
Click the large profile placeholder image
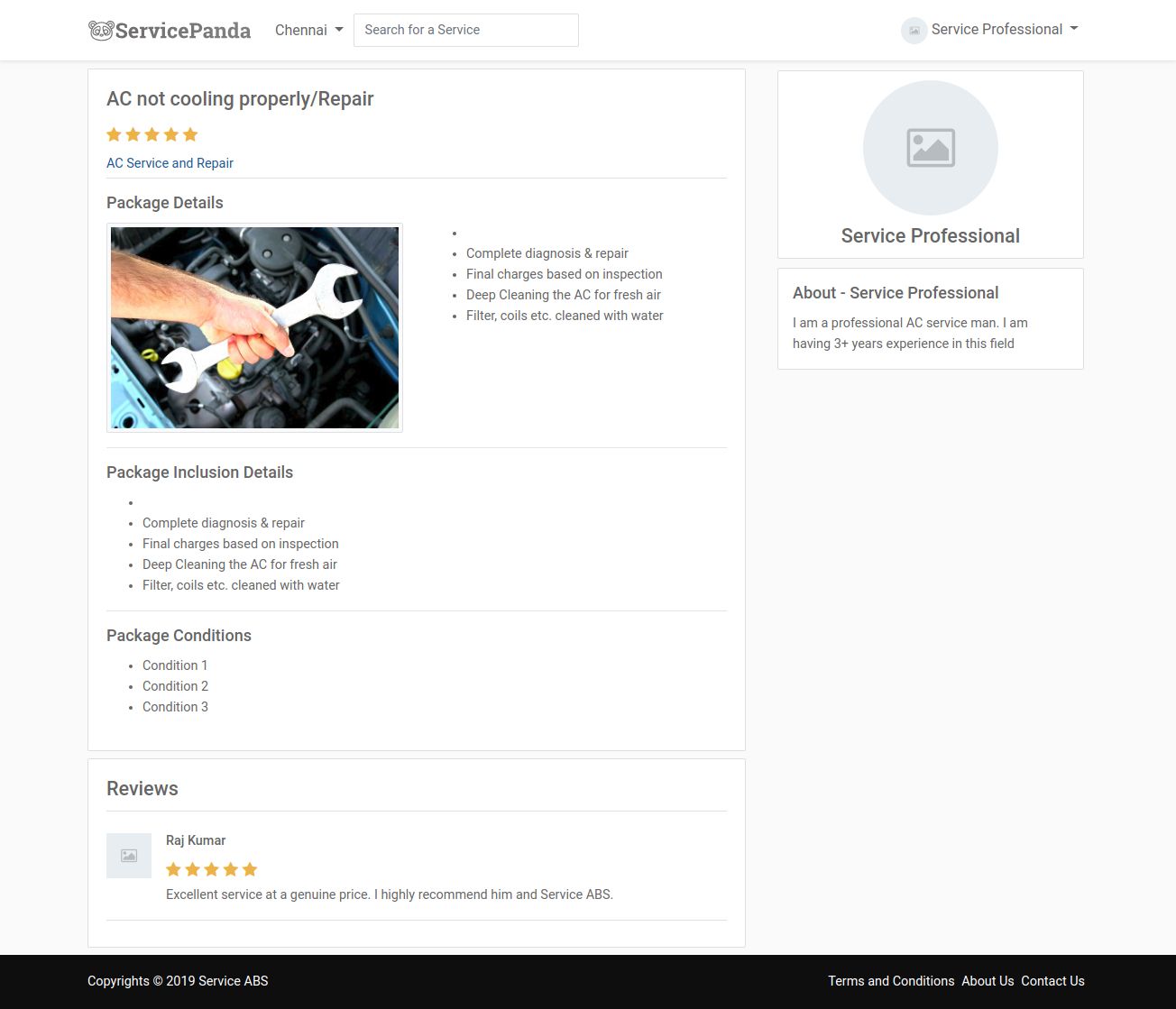coord(931,148)
